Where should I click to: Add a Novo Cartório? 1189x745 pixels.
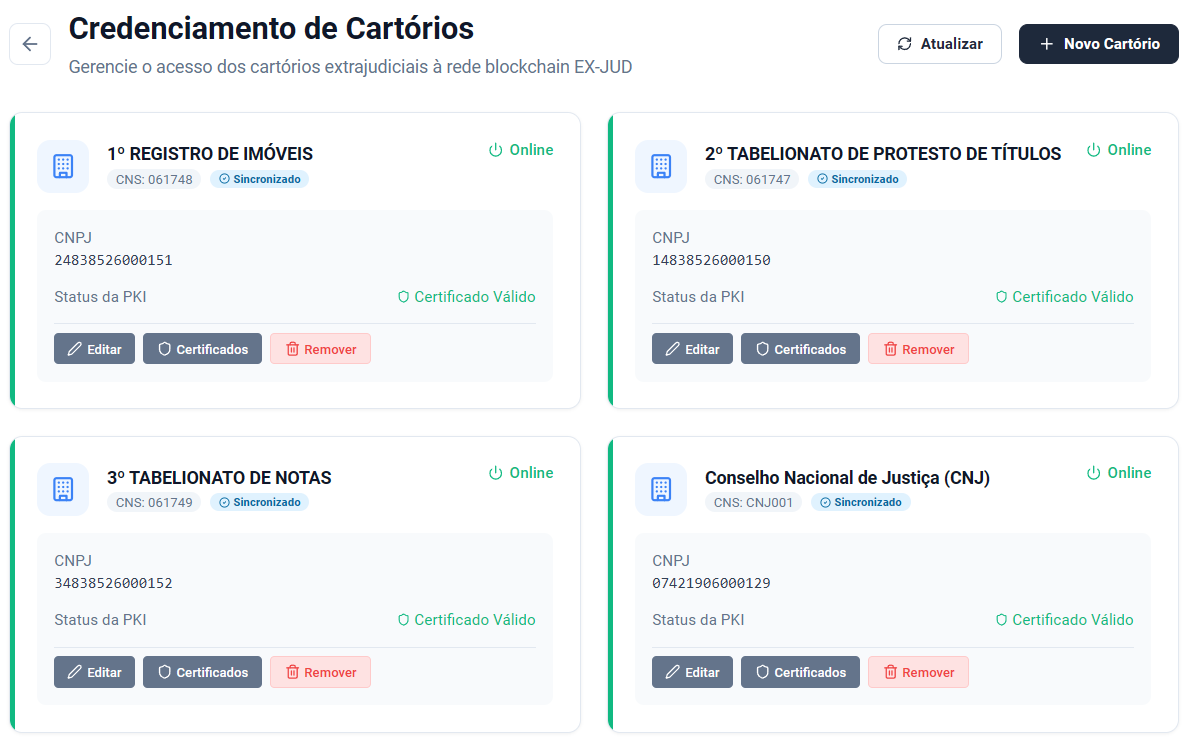(1098, 44)
